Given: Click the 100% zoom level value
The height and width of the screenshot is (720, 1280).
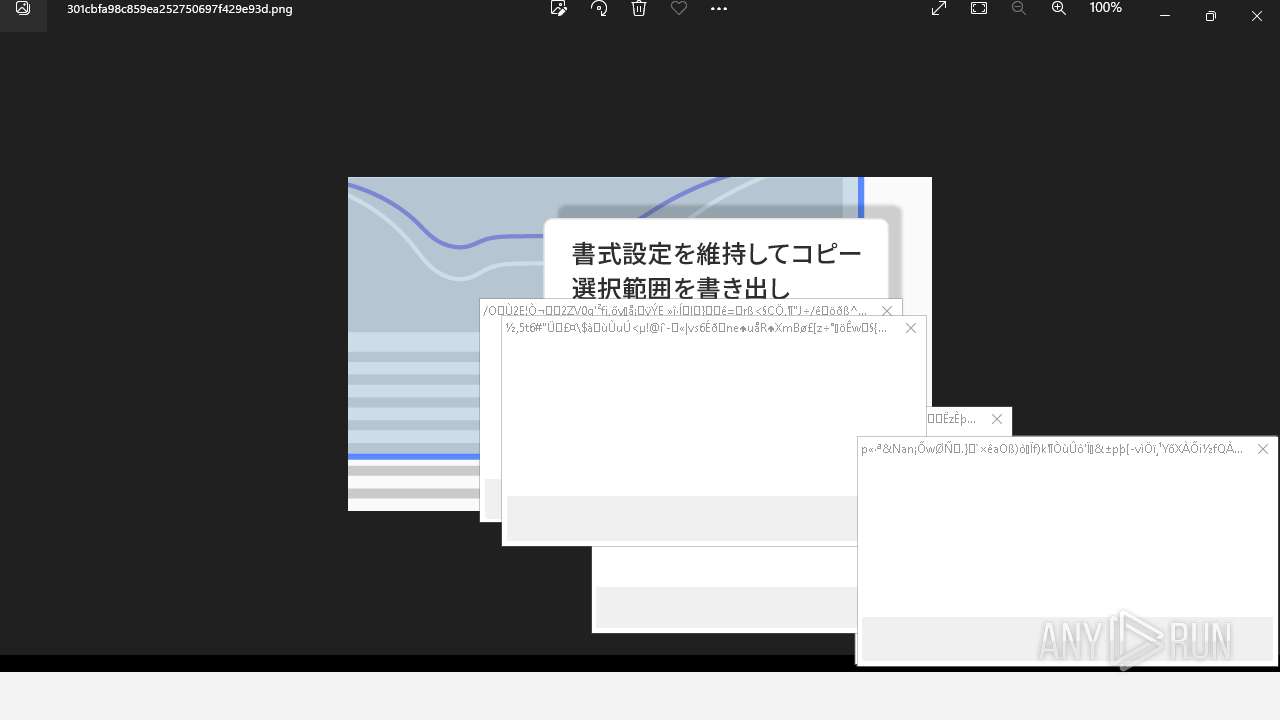Looking at the screenshot, I should (x=1105, y=8).
